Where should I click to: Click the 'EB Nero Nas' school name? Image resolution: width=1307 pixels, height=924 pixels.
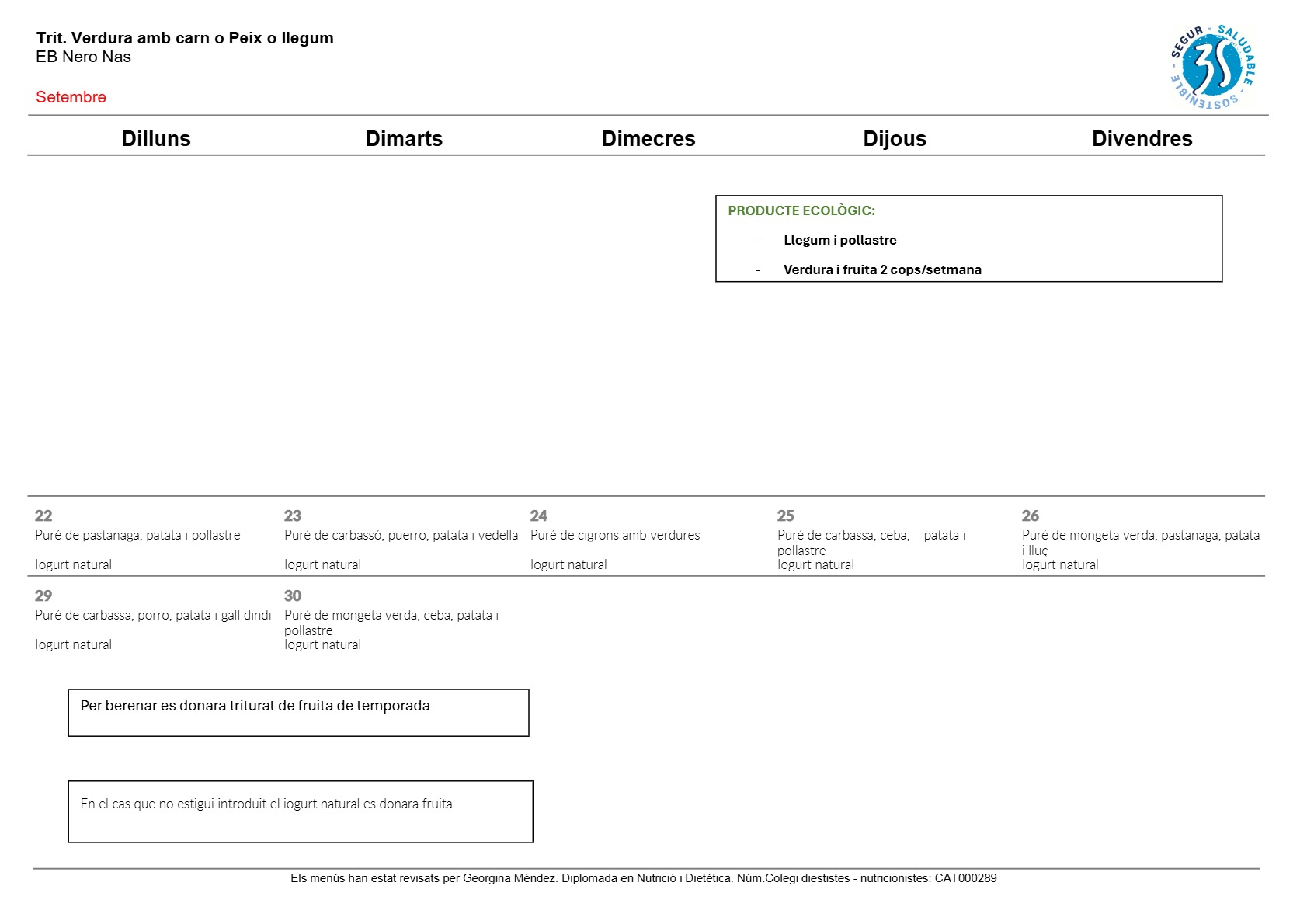tap(83, 57)
